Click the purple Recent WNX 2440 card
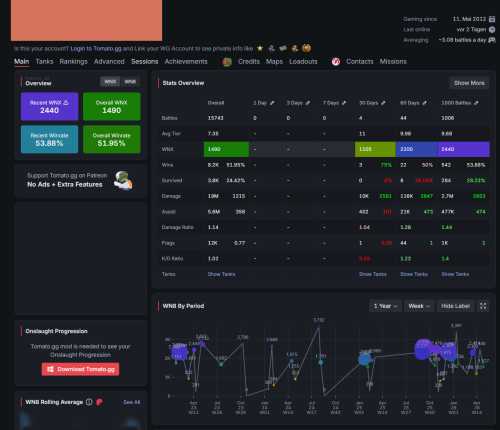 pos(49,106)
